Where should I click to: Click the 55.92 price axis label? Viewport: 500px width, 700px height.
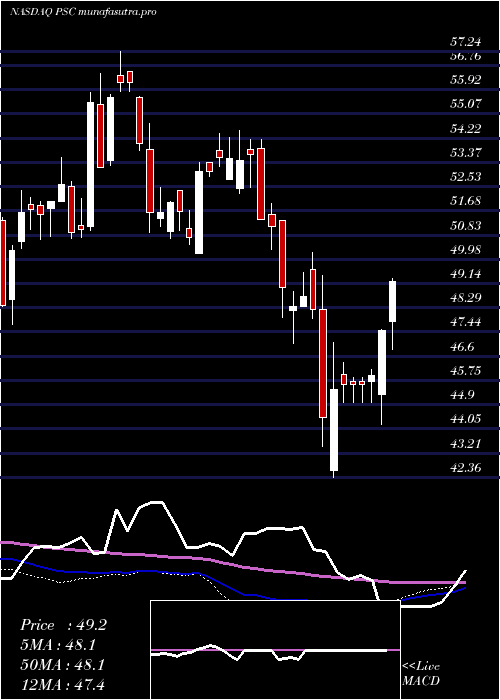point(465,80)
